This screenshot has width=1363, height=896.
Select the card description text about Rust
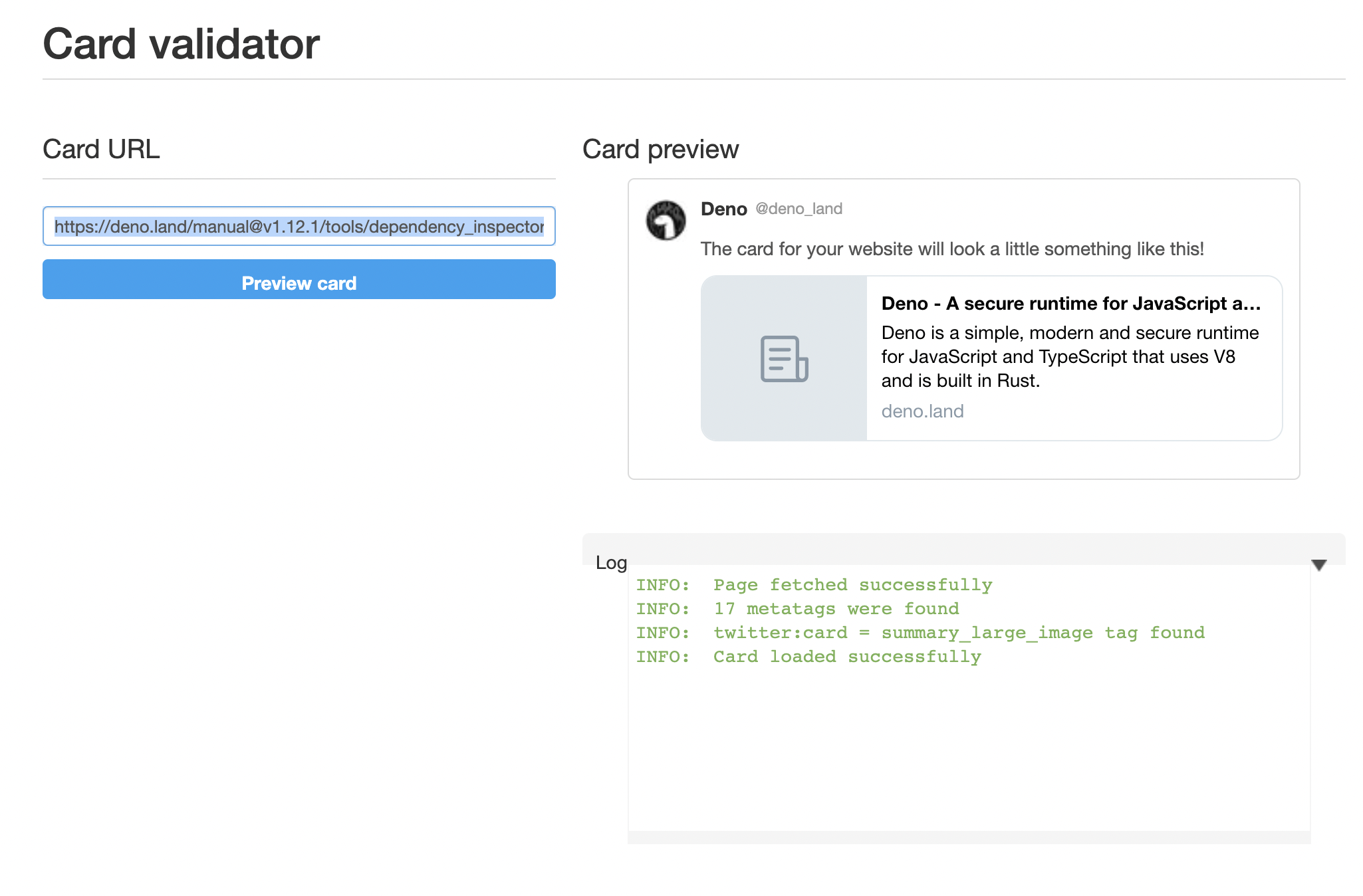click(1070, 357)
